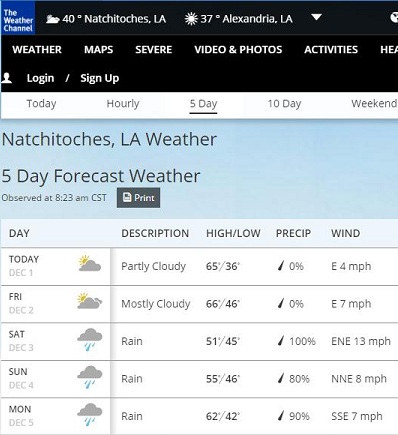Viewport: 398px width, 435px height.
Task: Click the Sign Up link
Action: (x=100, y=78)
